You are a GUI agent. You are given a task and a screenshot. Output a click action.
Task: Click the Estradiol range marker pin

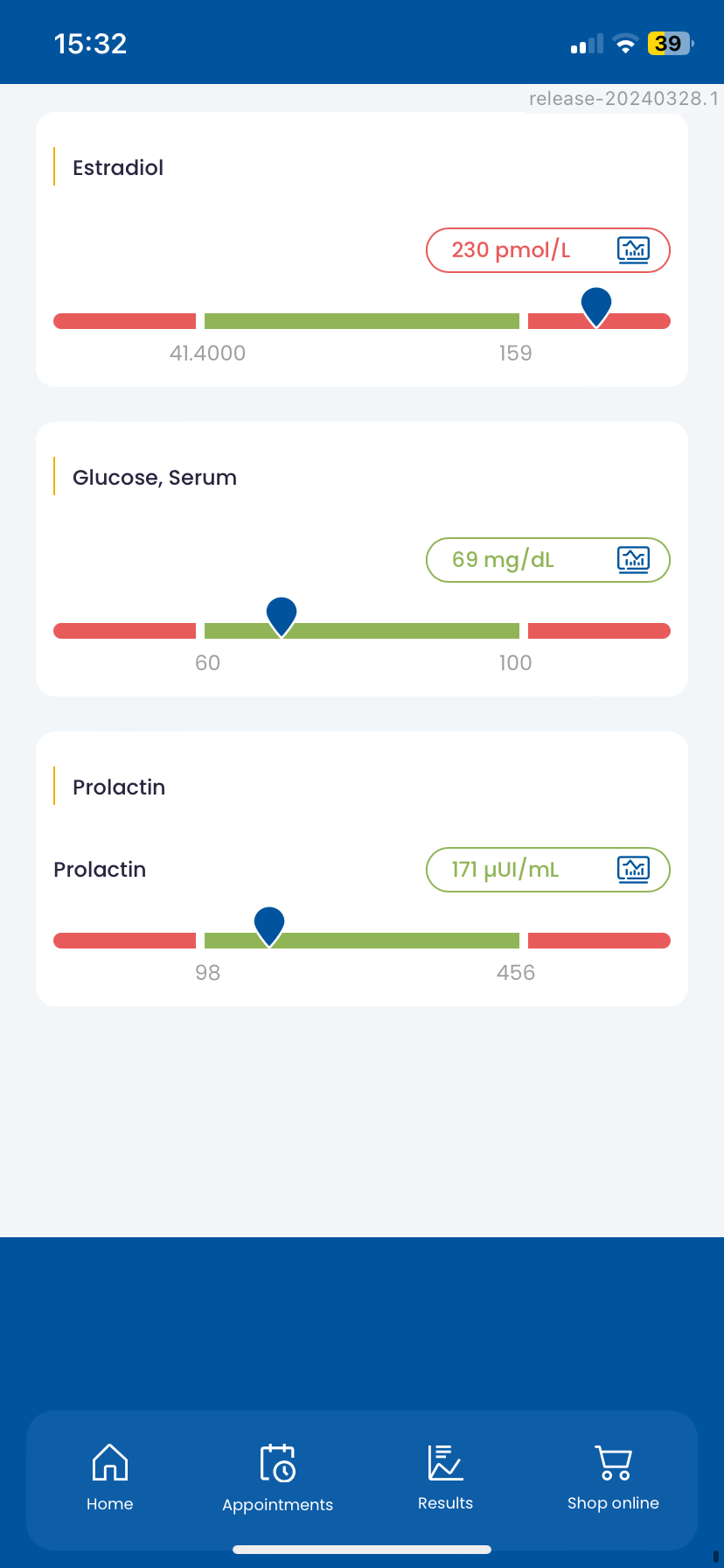tap(596, 307)
